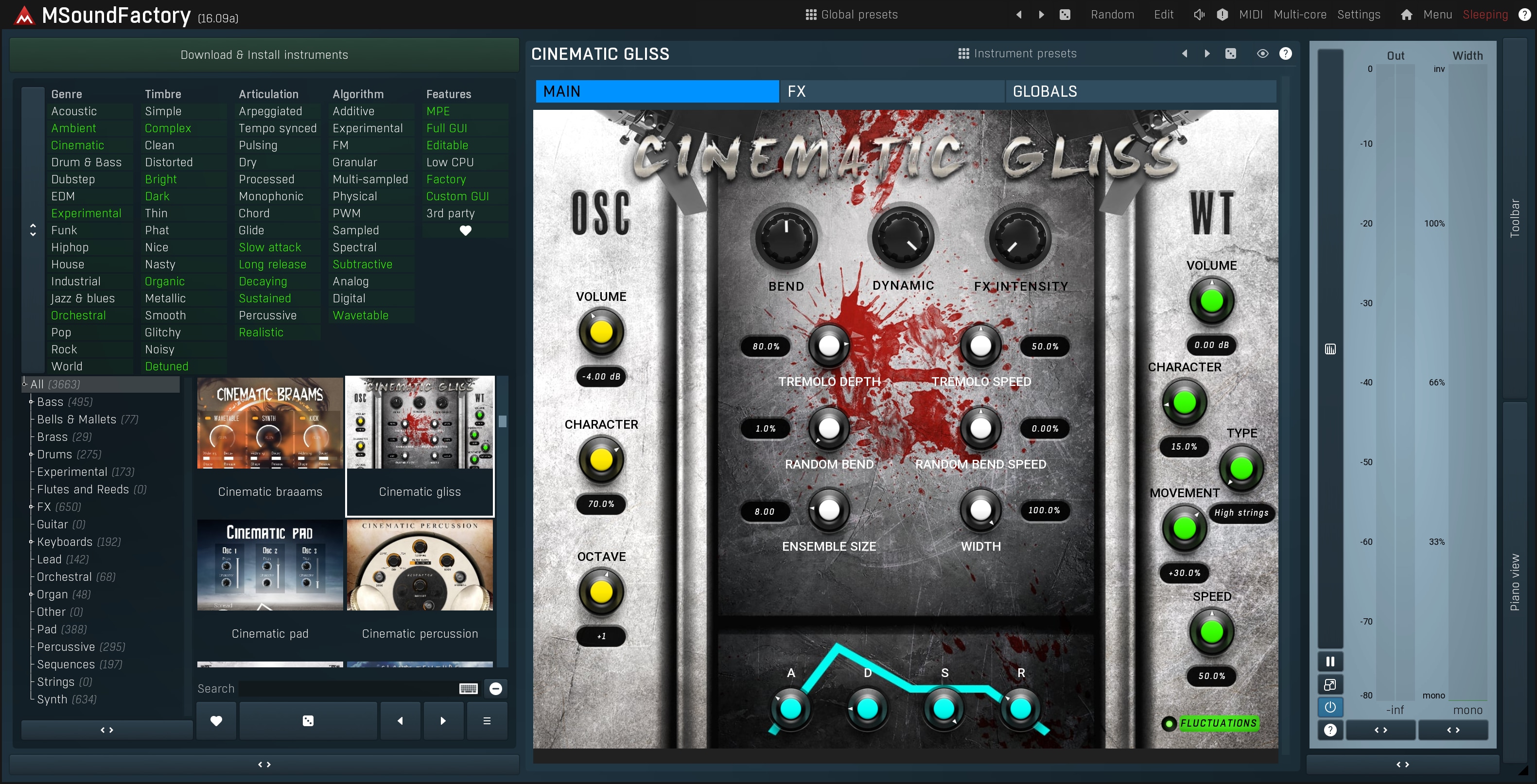
Task: Click up-down arrows beside tag filters
Action: click(x=33, y=230)
